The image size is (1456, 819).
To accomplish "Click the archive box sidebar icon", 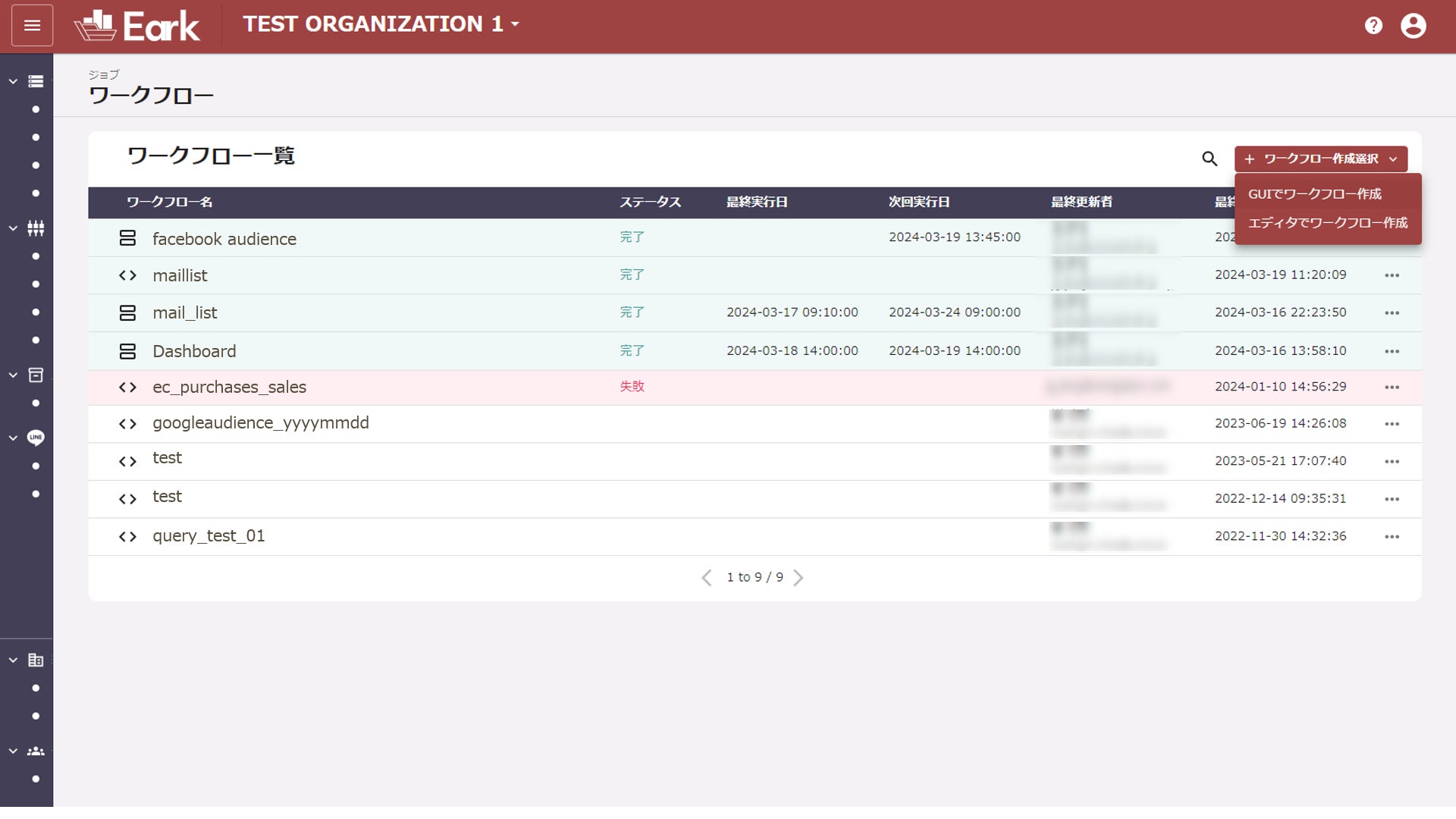I will click(x=36, y=375).
